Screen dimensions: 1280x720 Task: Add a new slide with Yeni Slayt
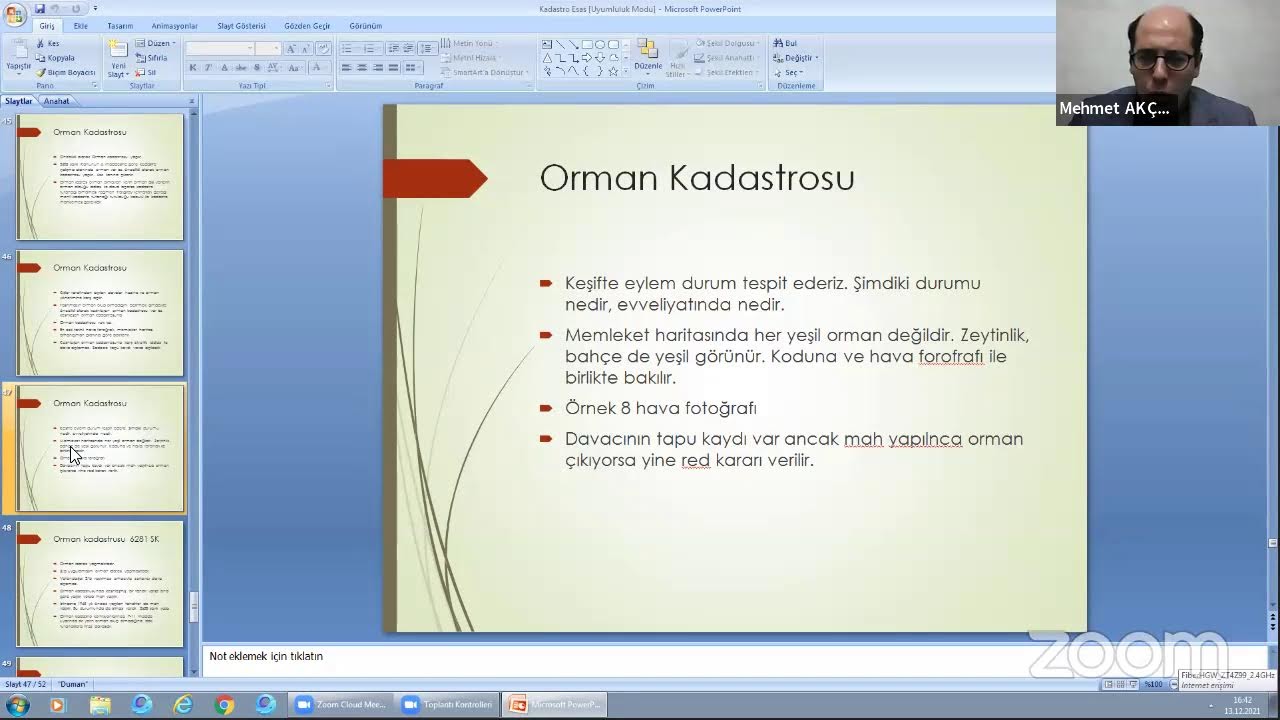[118, 59]
